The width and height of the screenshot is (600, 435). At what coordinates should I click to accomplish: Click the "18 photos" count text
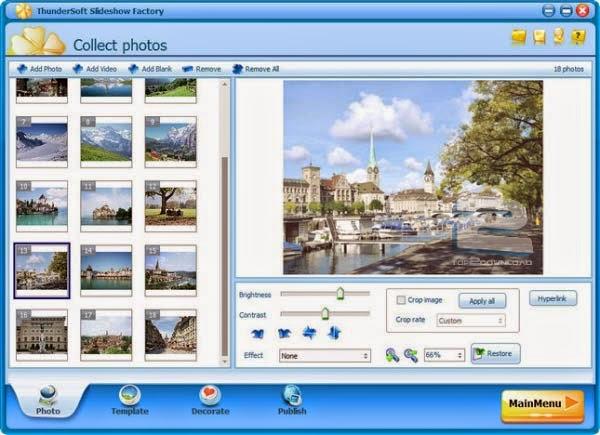pos(568,69)
